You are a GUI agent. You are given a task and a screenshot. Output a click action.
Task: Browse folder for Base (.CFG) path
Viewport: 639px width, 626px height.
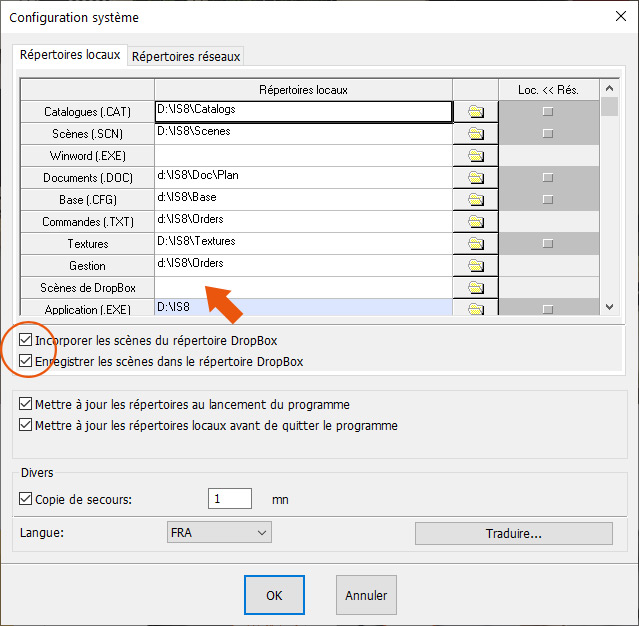point(475,200)
